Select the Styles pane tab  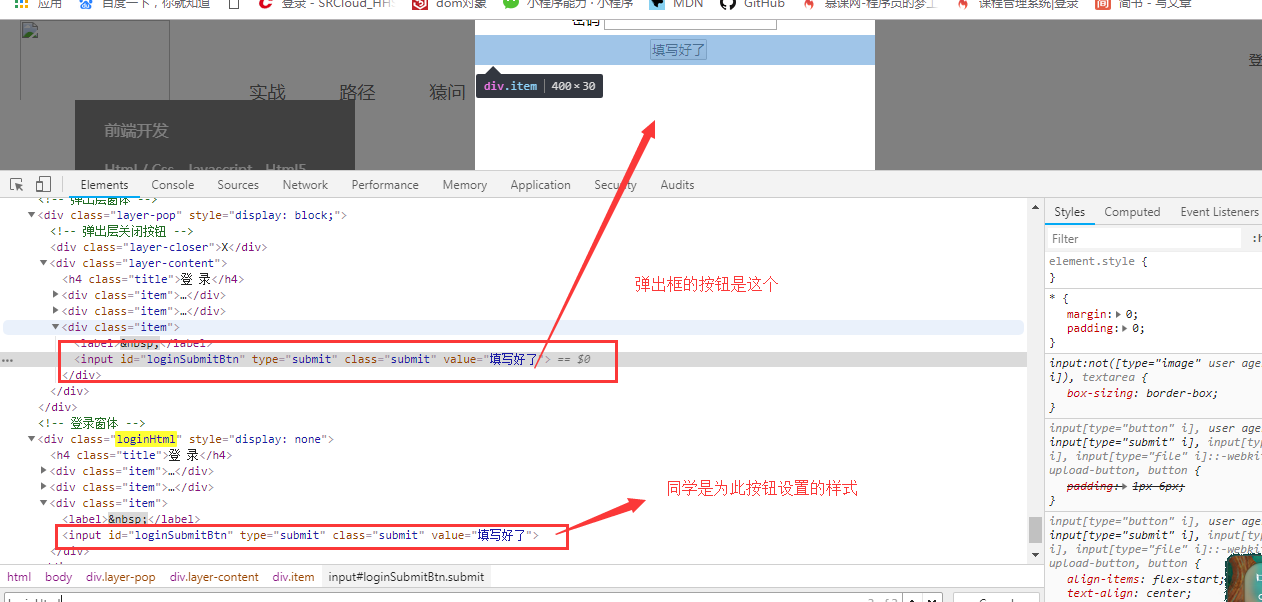tap(1069, 212)
